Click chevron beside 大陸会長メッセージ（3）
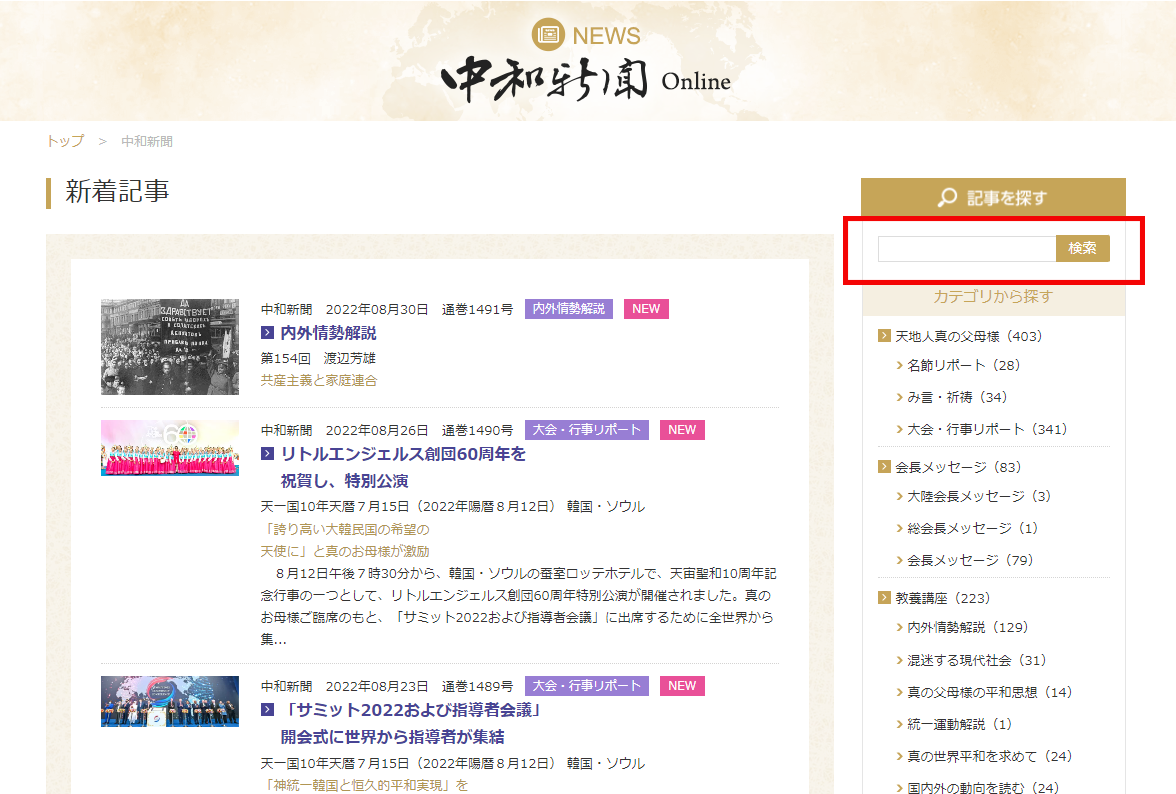The height and width of the screenshot is (794, 1176). point(899,496)
